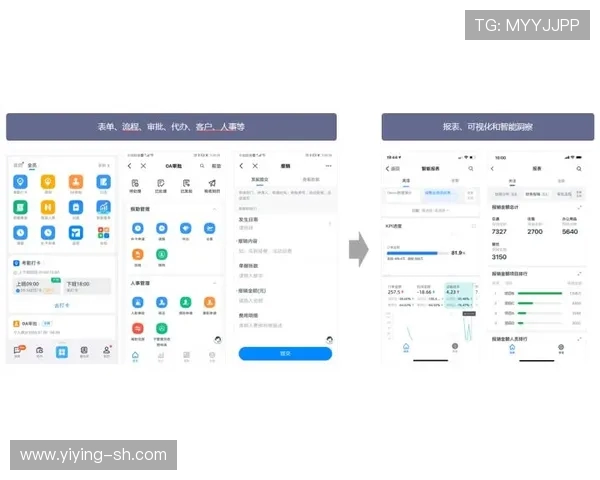Click the 单据张数 input field

coord(285,271)
